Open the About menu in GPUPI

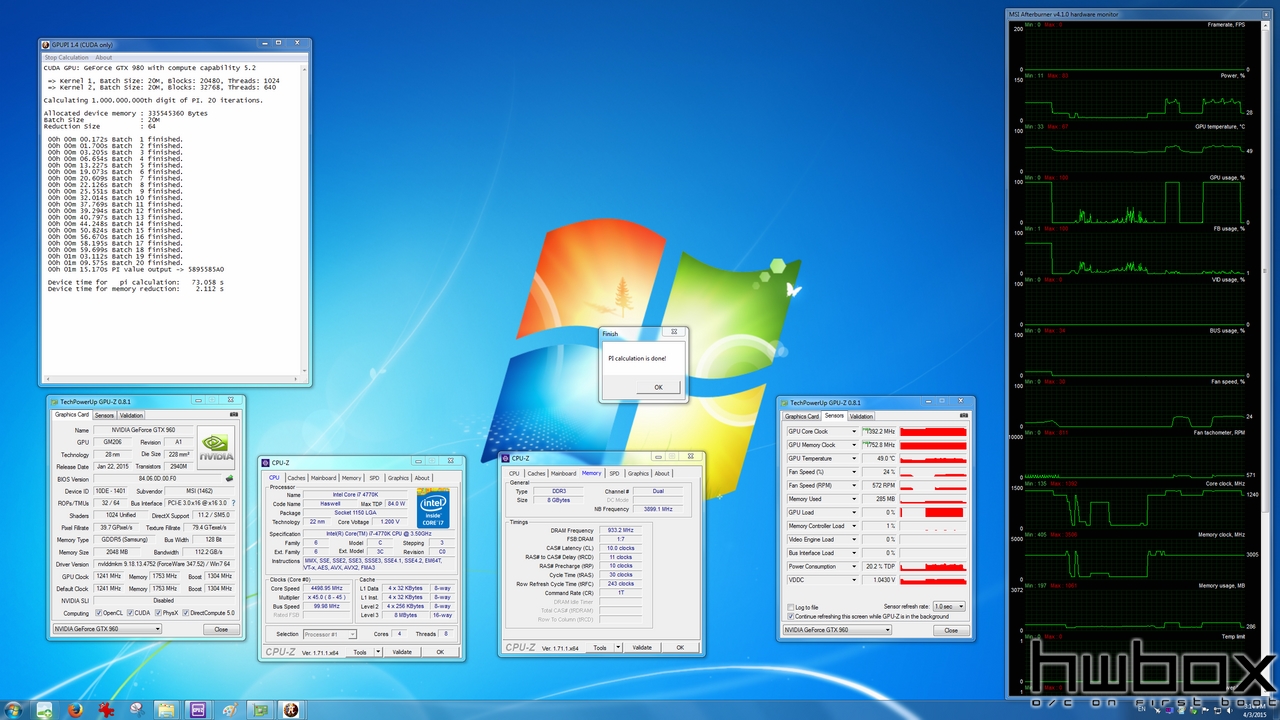(104, 57)
